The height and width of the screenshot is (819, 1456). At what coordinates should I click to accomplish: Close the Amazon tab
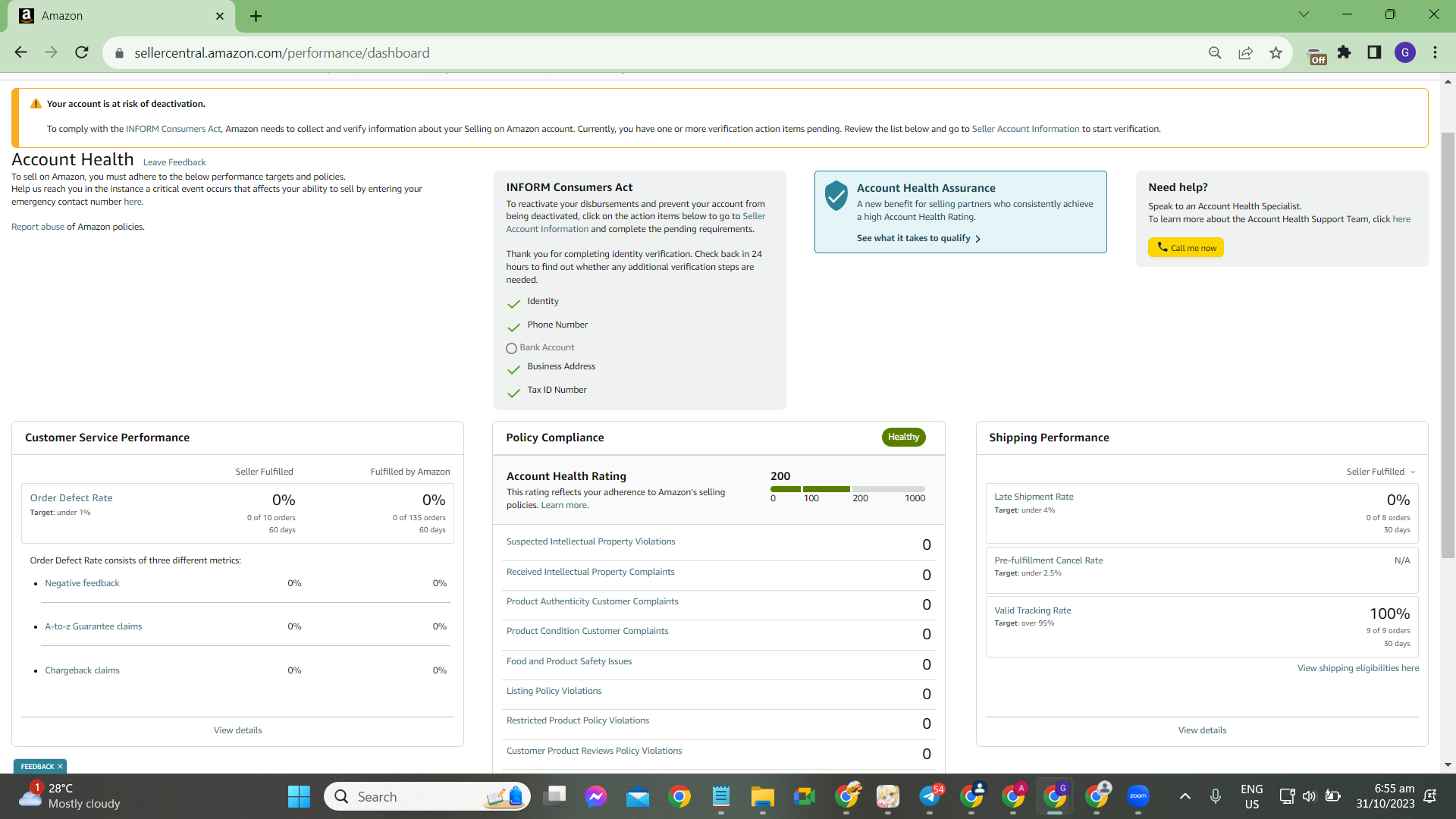[220, 16]
